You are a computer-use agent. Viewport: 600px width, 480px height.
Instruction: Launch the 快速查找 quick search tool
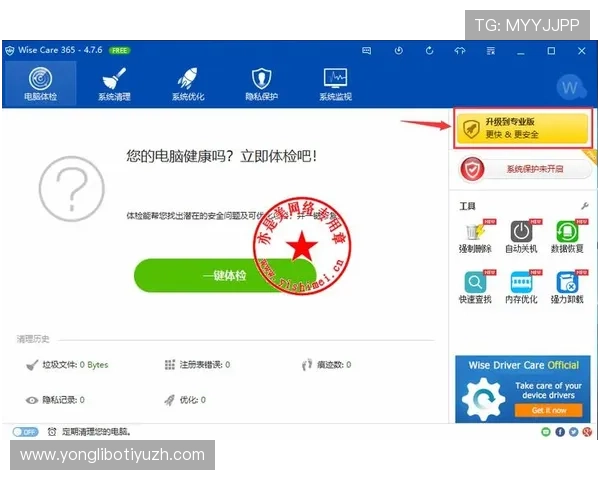point(475,287)
